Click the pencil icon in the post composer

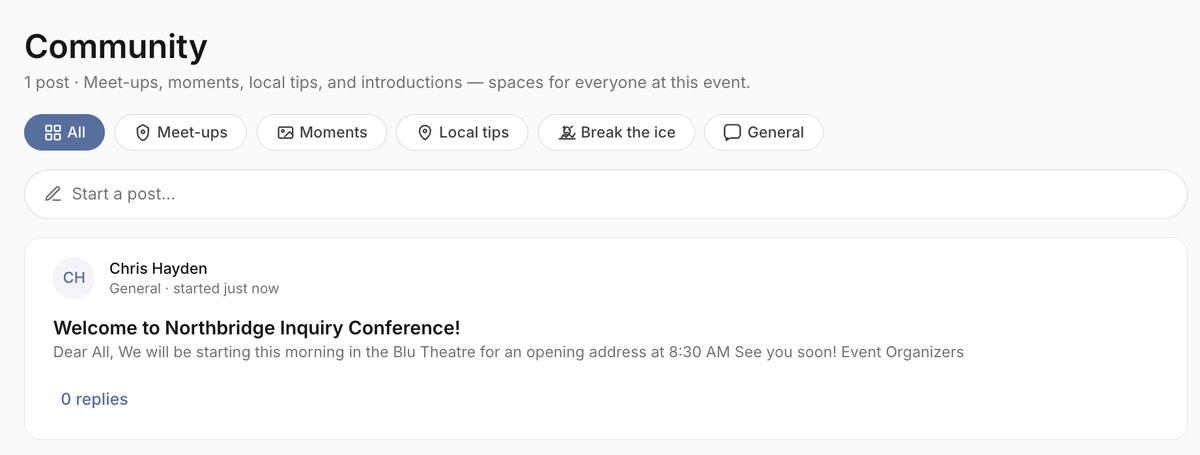point(54,194)
